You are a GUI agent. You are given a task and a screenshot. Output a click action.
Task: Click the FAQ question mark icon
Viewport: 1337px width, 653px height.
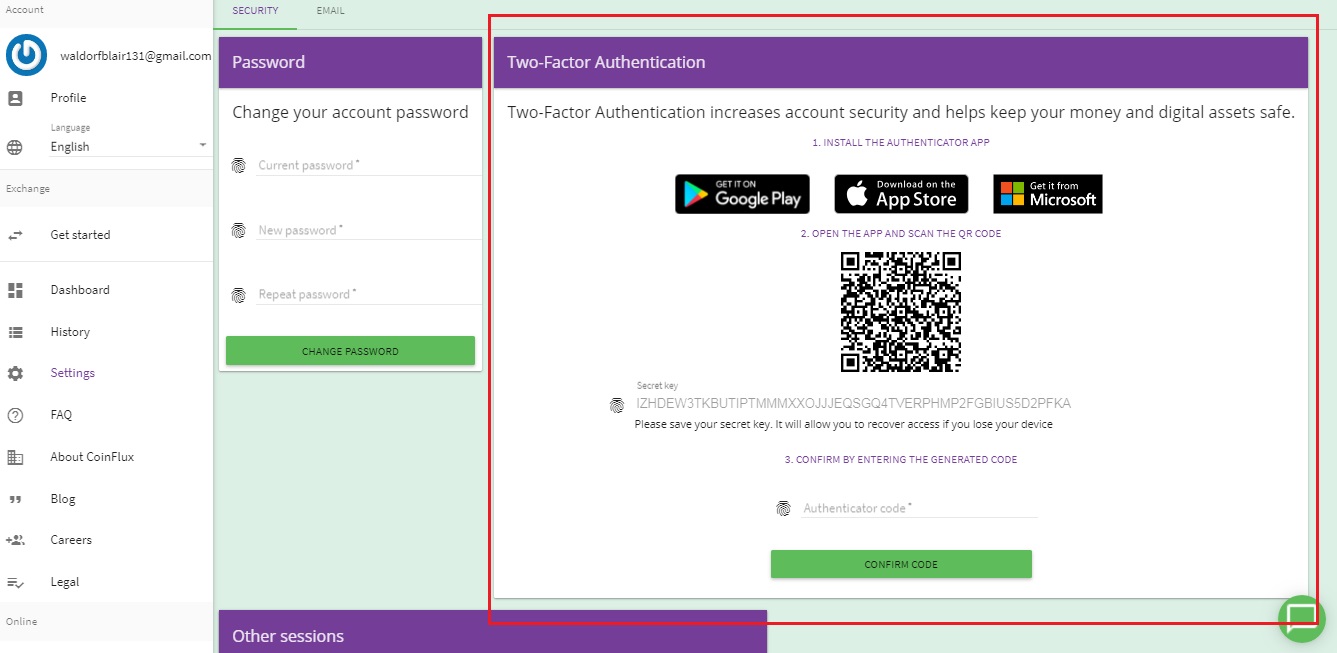pos(15,415)
